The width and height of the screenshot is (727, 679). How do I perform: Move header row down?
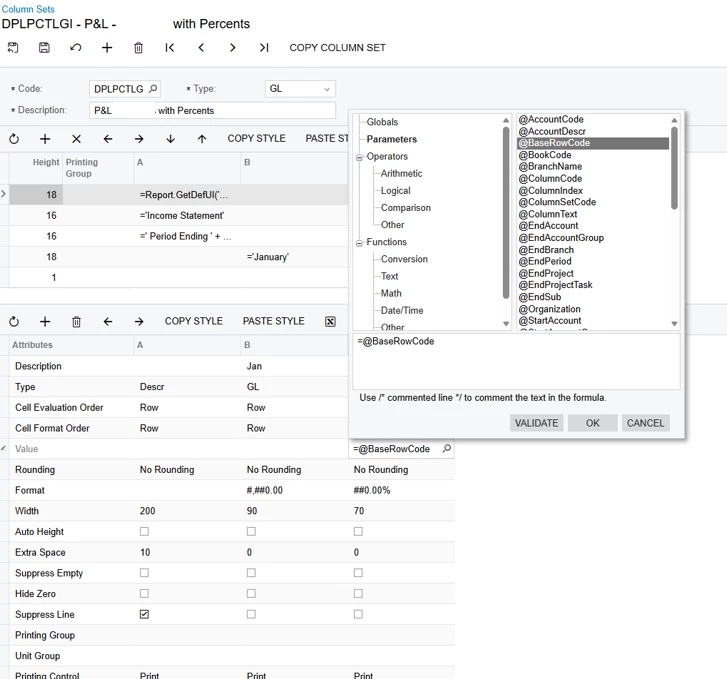[x=171, y=139]
